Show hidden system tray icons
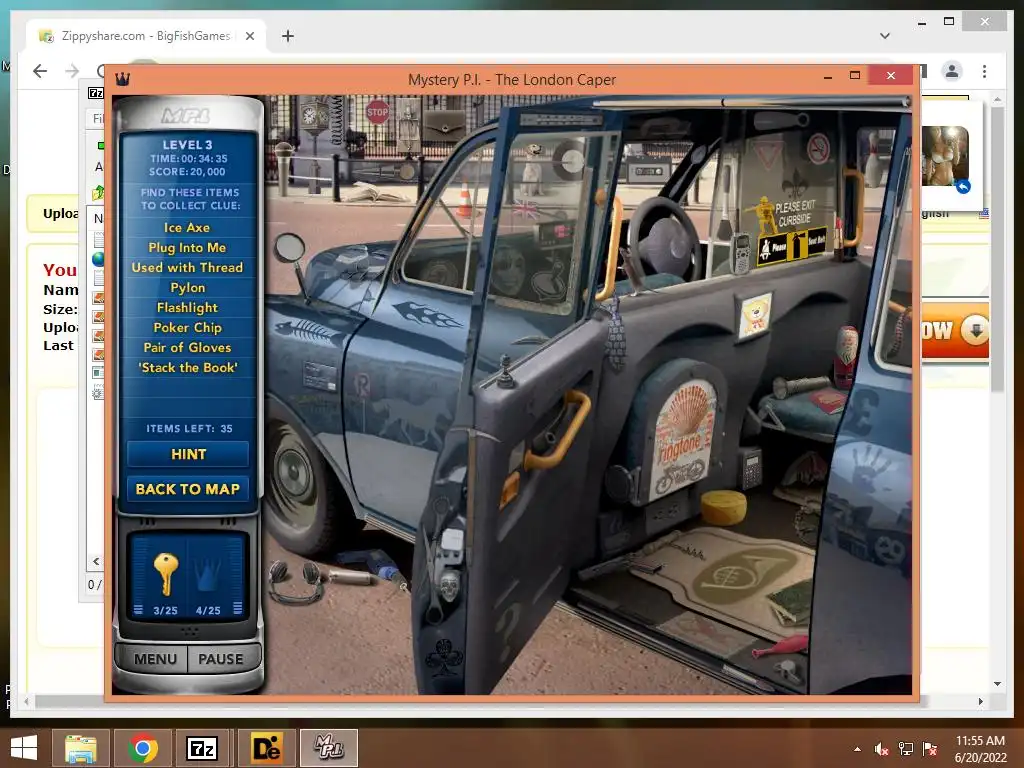The image size is (1024, 768). tap(857, 749)
